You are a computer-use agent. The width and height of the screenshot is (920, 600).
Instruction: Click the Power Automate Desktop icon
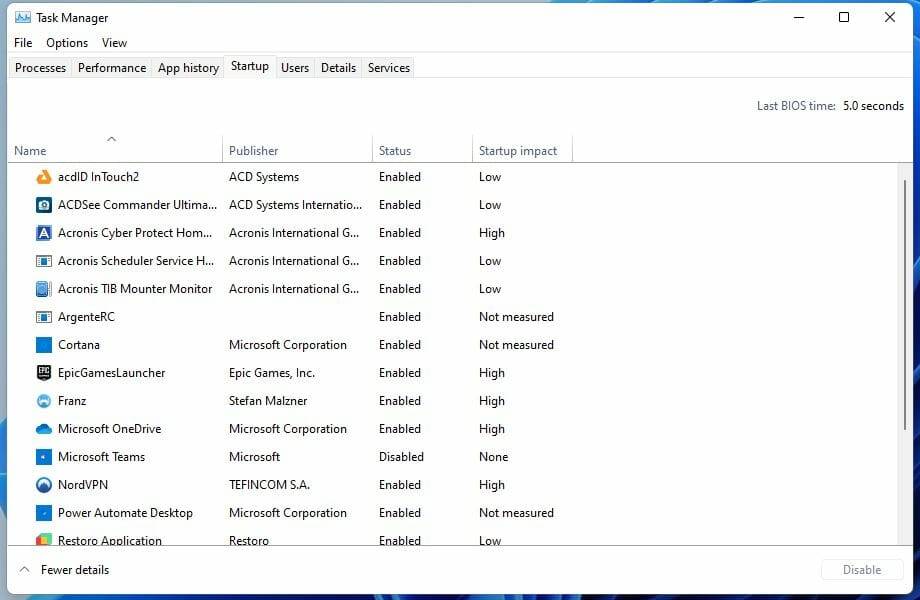pyautogui.click(x=43, y=513)
